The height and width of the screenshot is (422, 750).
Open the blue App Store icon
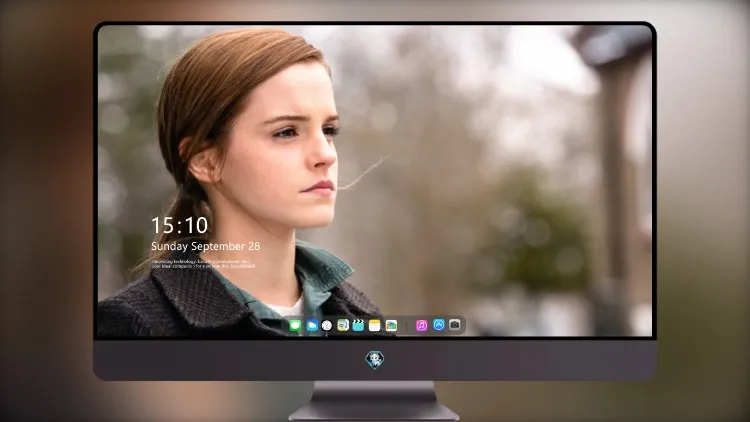coord(439,325)
